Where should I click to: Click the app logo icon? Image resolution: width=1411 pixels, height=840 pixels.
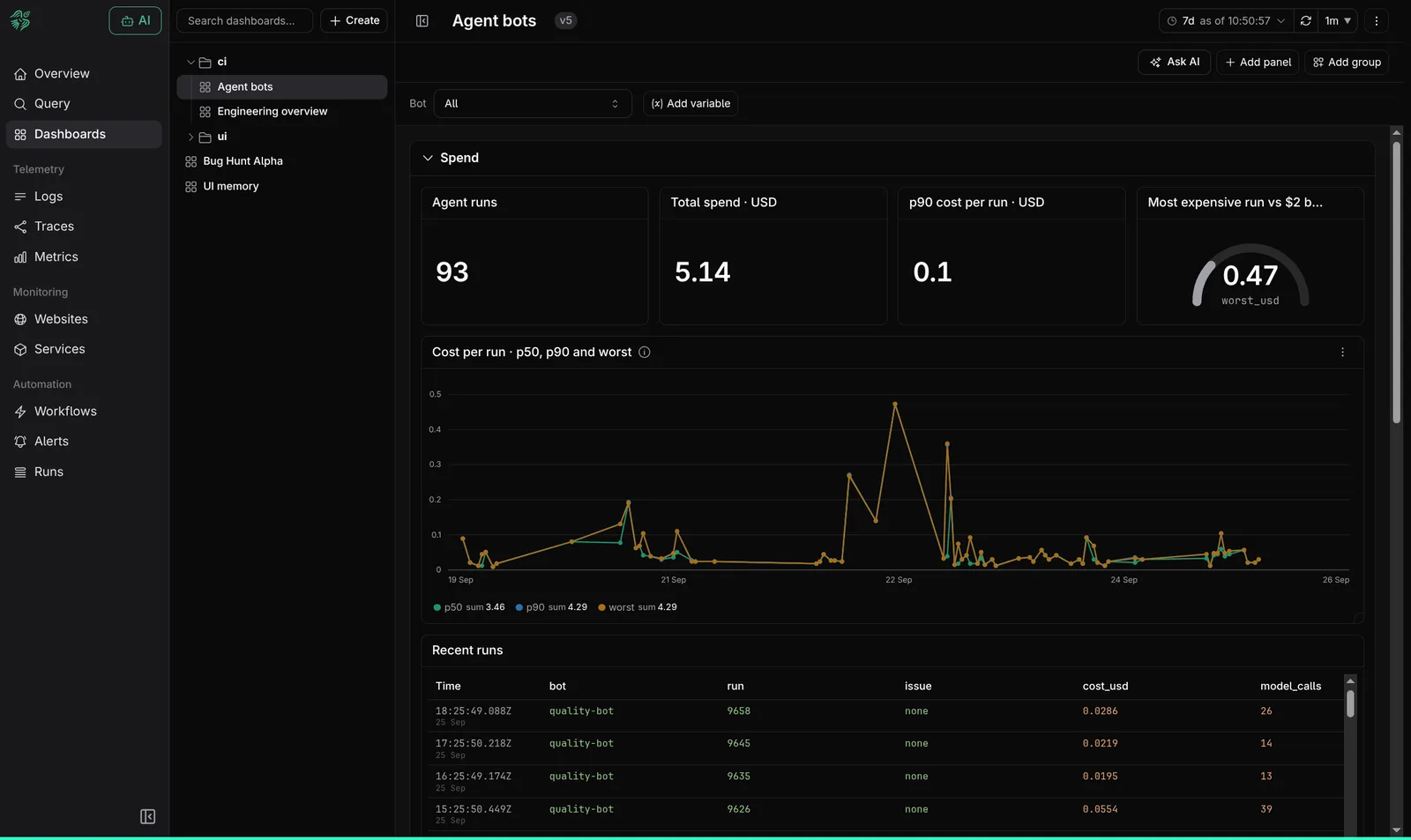click(20, 20)
